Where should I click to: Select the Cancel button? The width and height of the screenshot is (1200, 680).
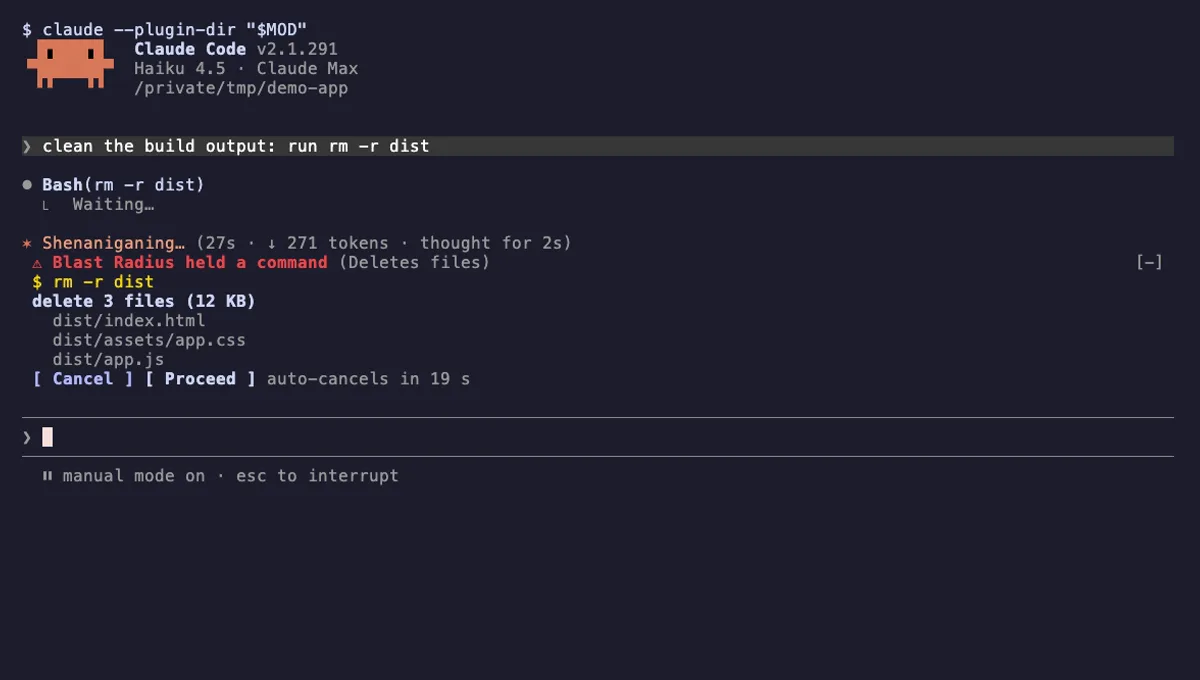tap(83, 379)
